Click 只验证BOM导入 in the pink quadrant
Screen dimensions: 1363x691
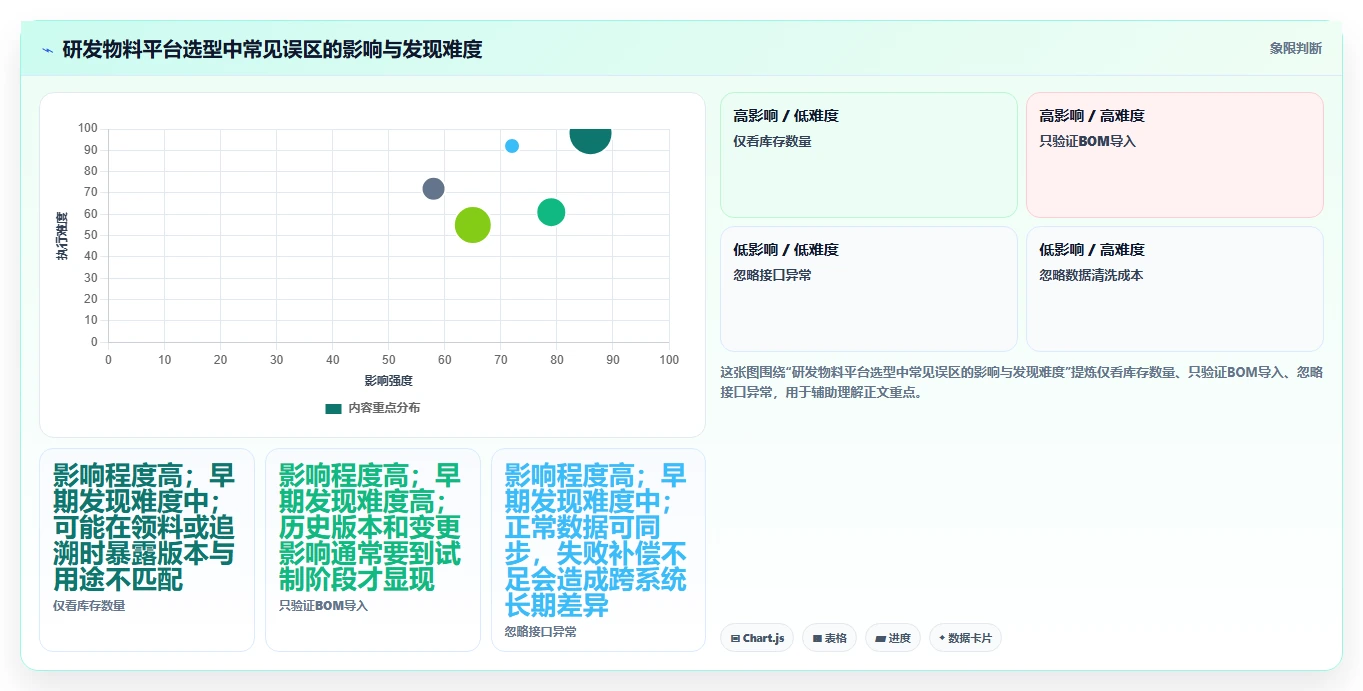1088,141
